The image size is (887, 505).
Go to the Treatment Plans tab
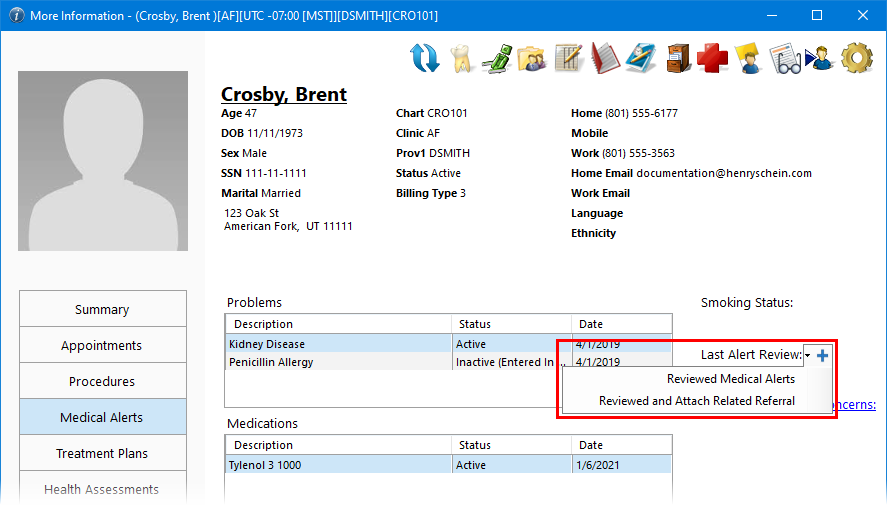(x=102, y=453)
